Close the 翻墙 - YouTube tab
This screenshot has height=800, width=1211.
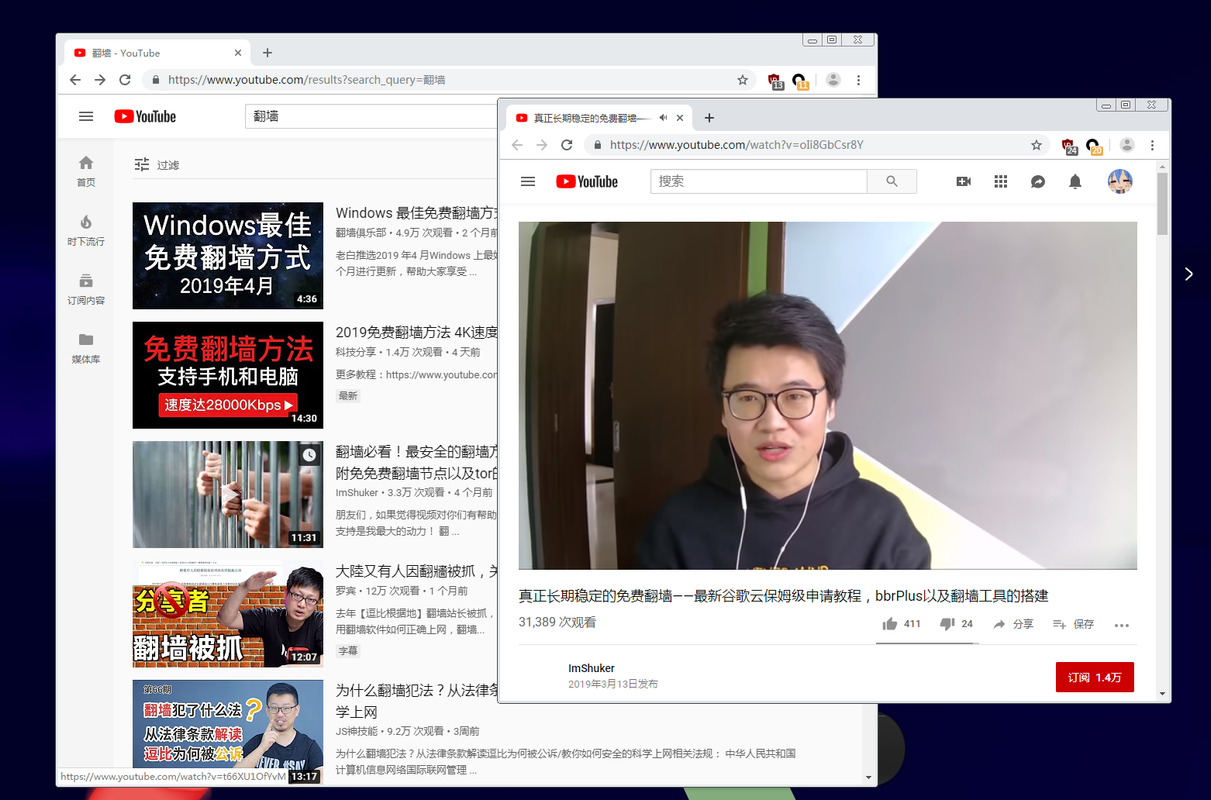(238, 53)
